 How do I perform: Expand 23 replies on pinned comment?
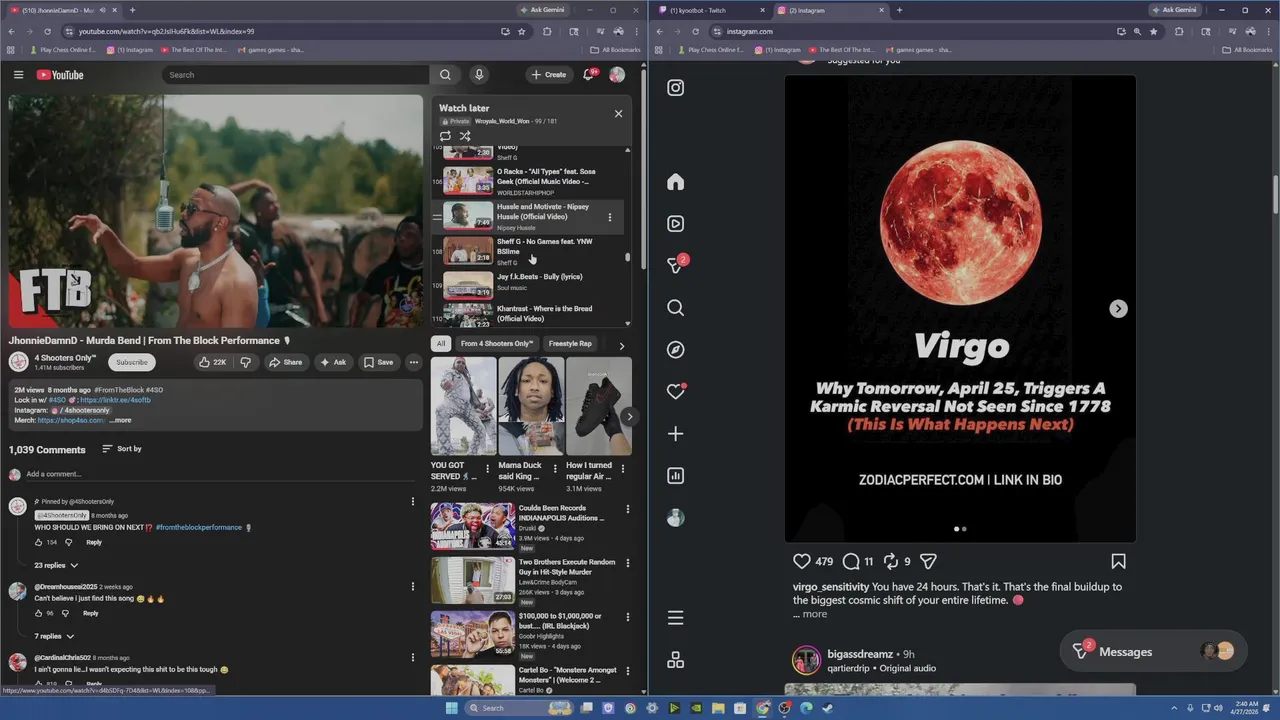tap(56, 565)
